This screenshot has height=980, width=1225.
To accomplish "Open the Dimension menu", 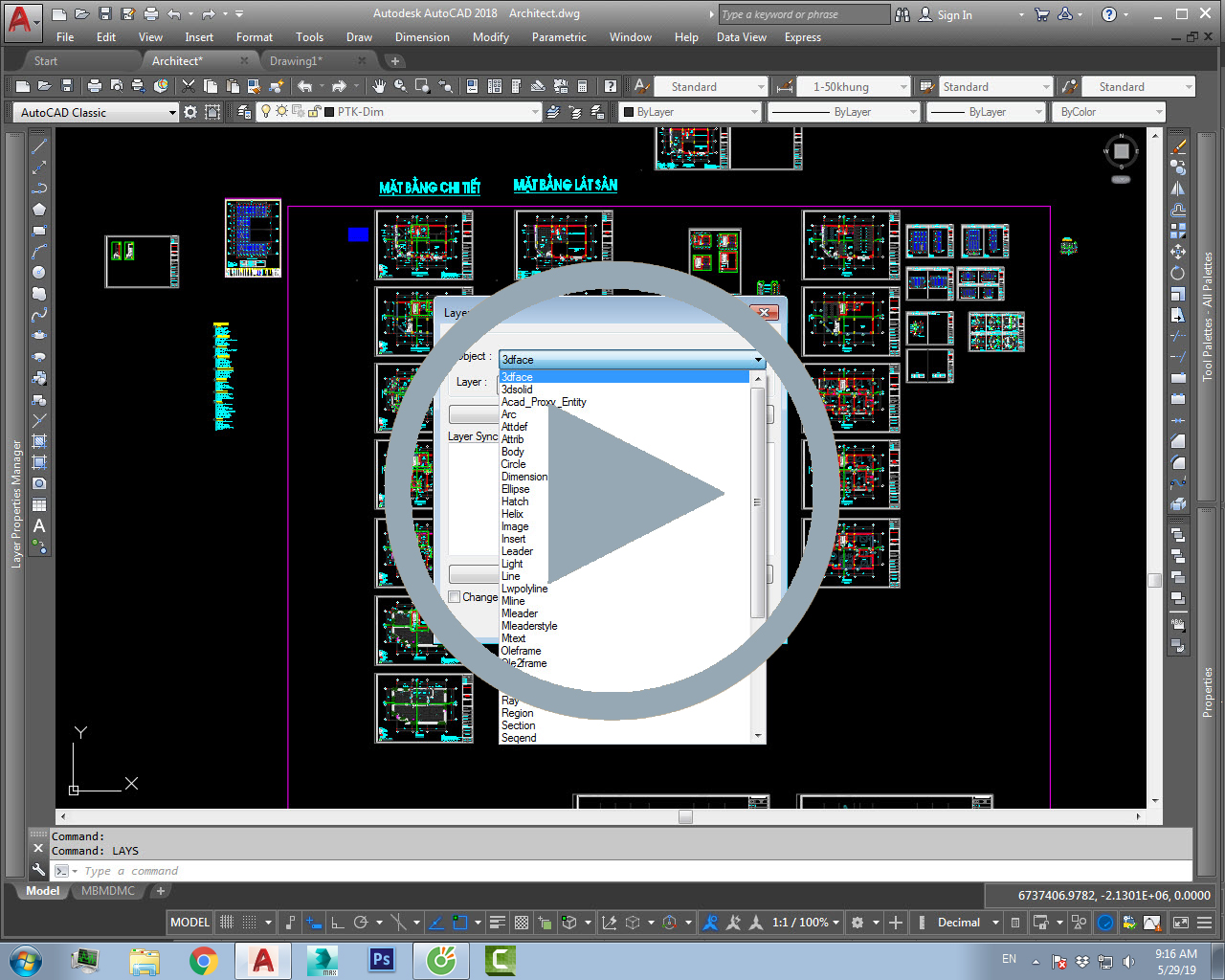I will (421, 37).
